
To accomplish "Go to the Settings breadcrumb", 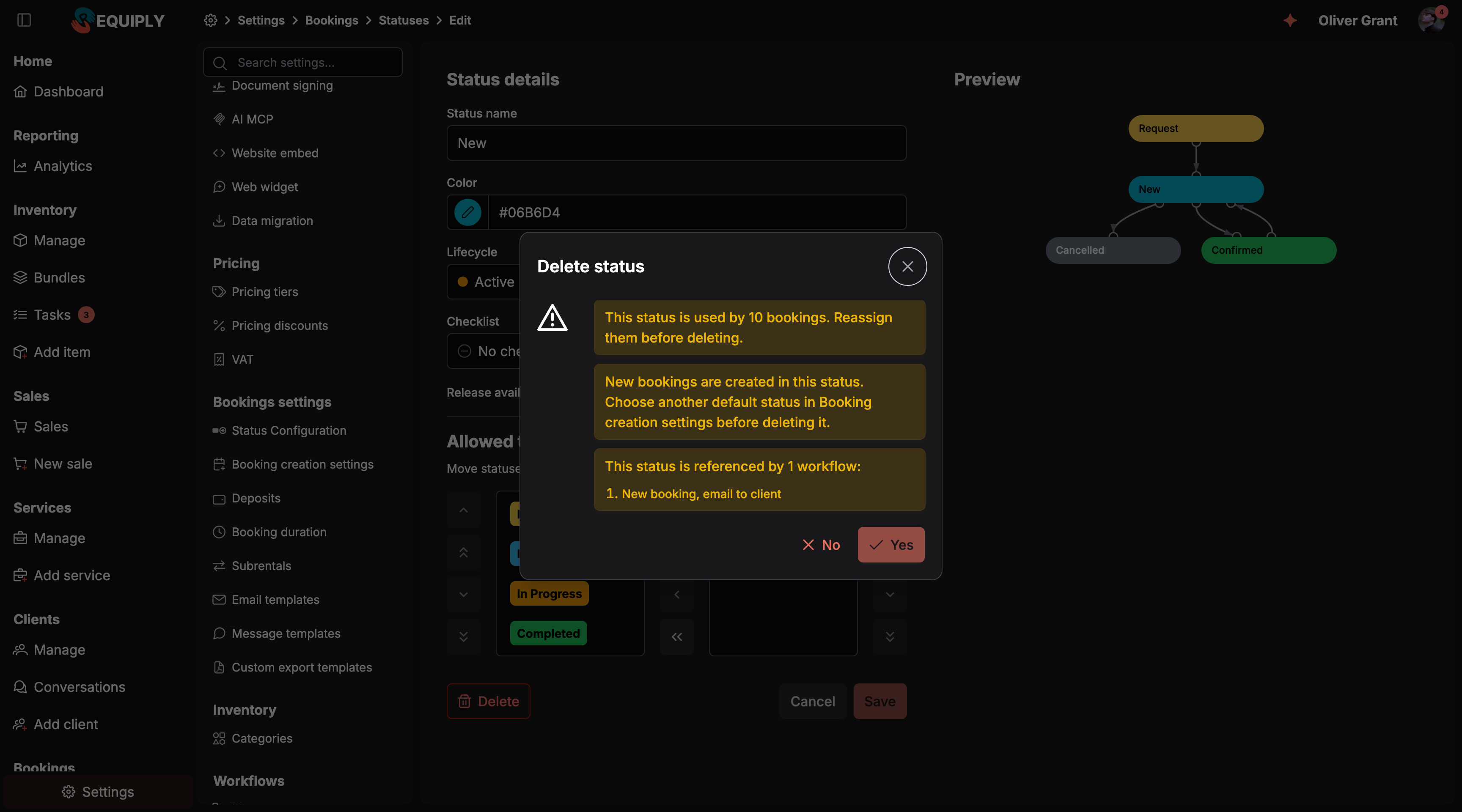I will pos(261,20).
